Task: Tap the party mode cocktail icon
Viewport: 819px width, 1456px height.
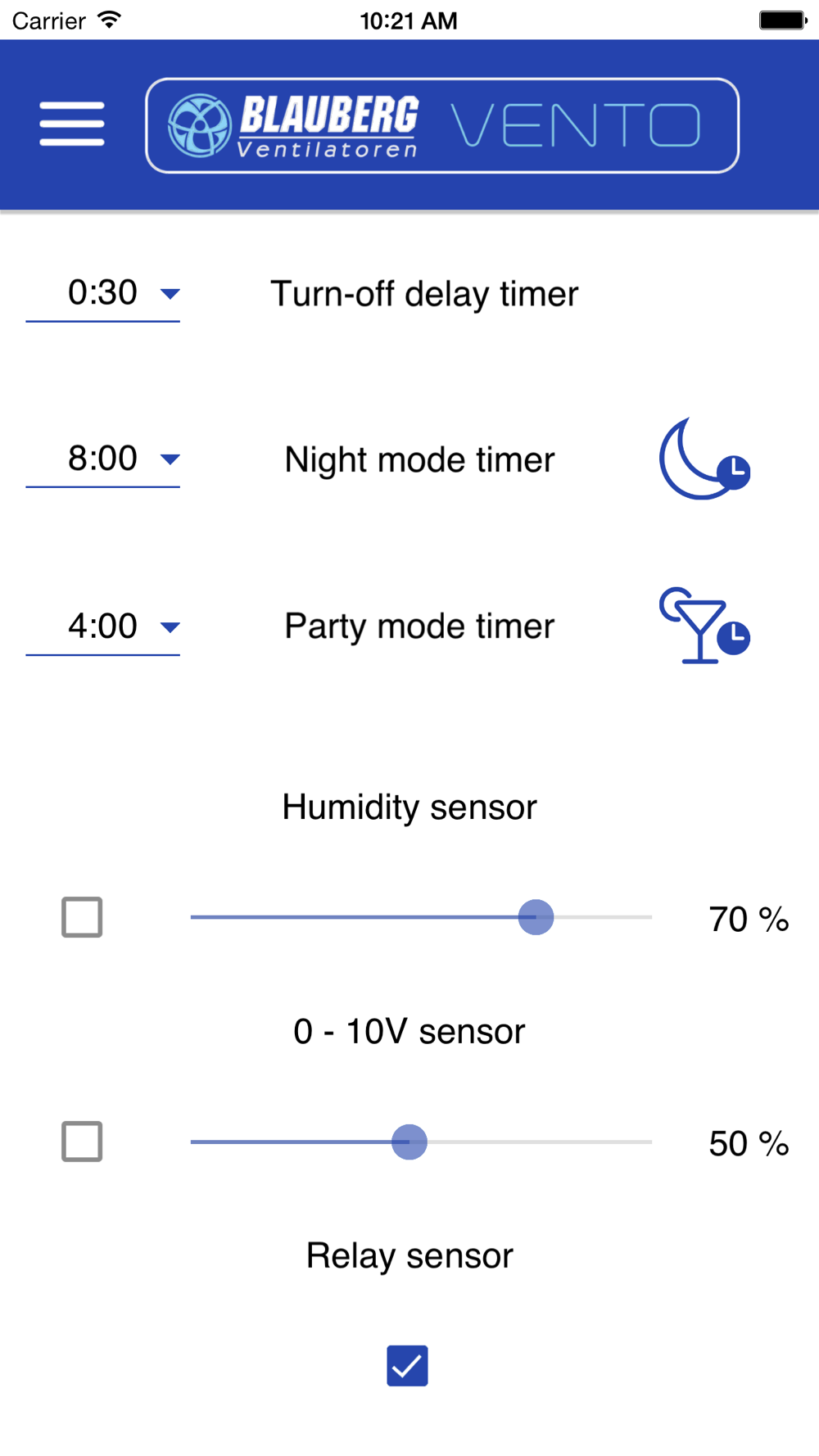Action: 704,626
